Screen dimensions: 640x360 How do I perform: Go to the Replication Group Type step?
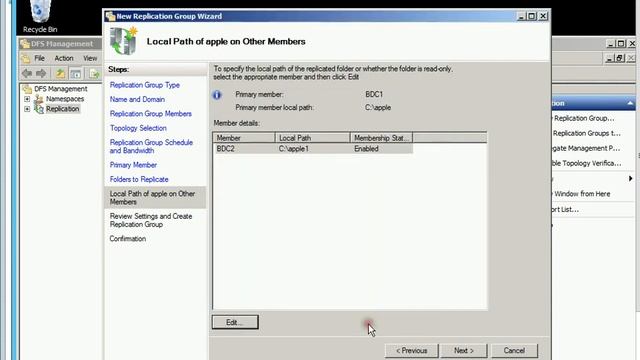[x=144, y=85]
